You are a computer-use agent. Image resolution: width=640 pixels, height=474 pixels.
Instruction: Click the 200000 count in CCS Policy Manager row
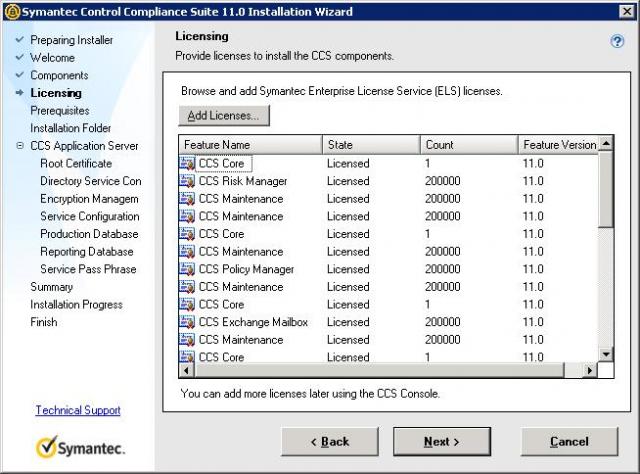coord(442,269)
